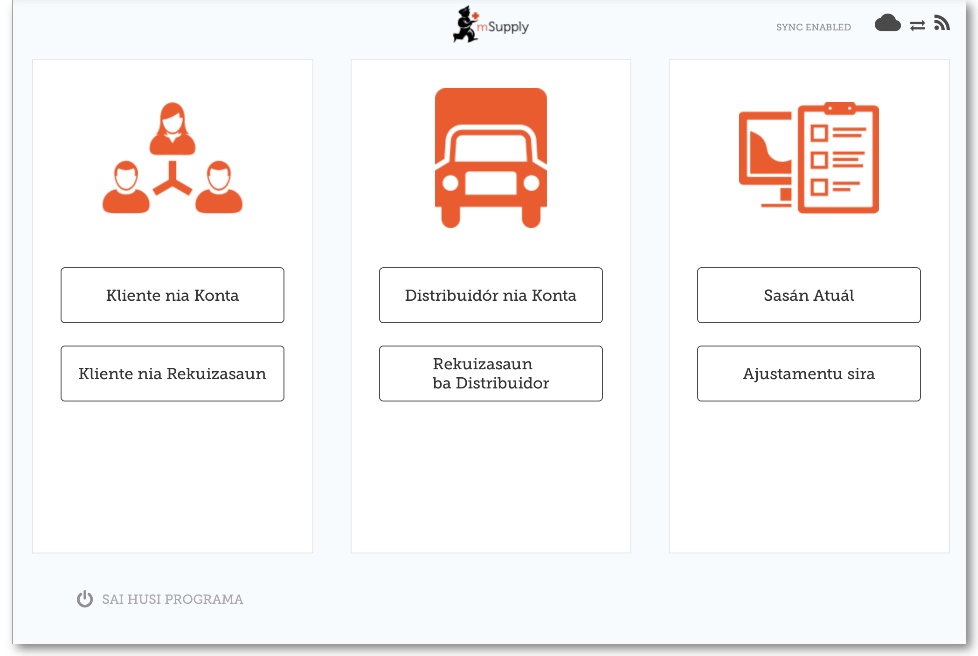
Task: Click the SYNC ENABLED status label
Action: [x=813, y=27]
